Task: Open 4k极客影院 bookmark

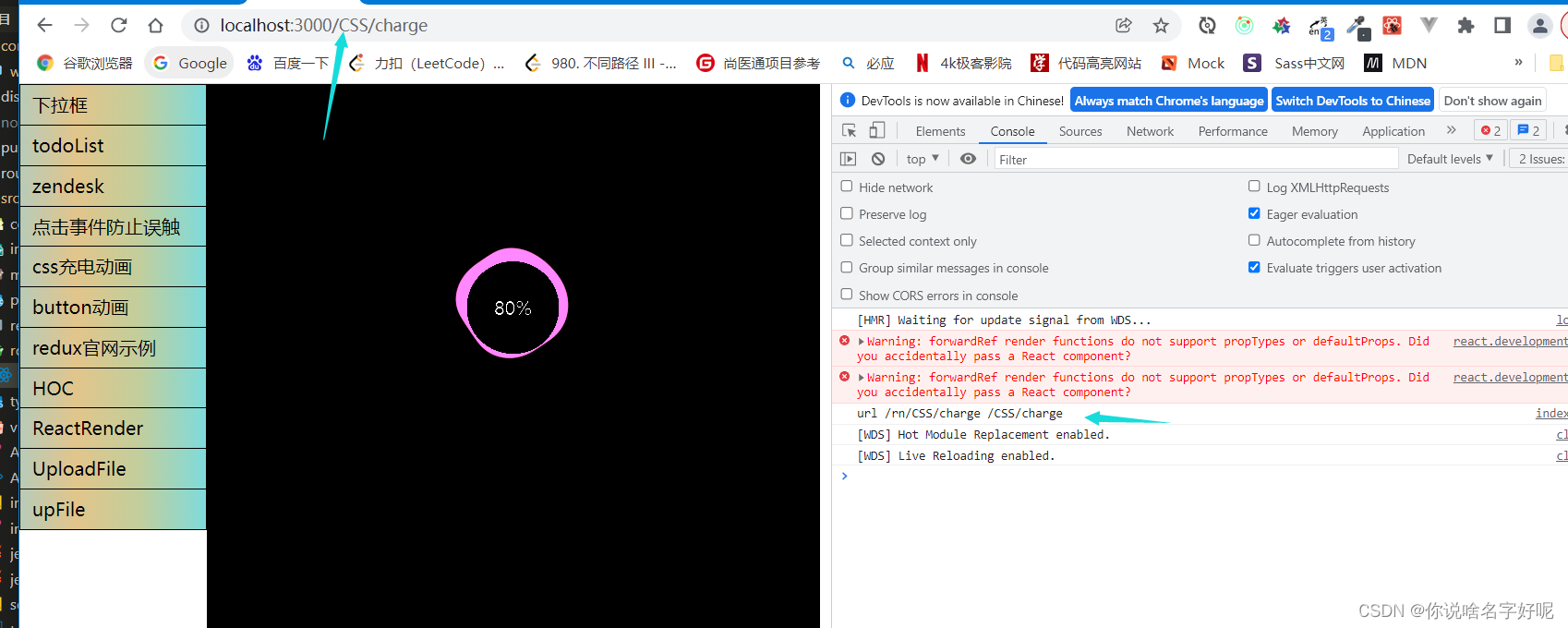Action: tap(963, 63)
